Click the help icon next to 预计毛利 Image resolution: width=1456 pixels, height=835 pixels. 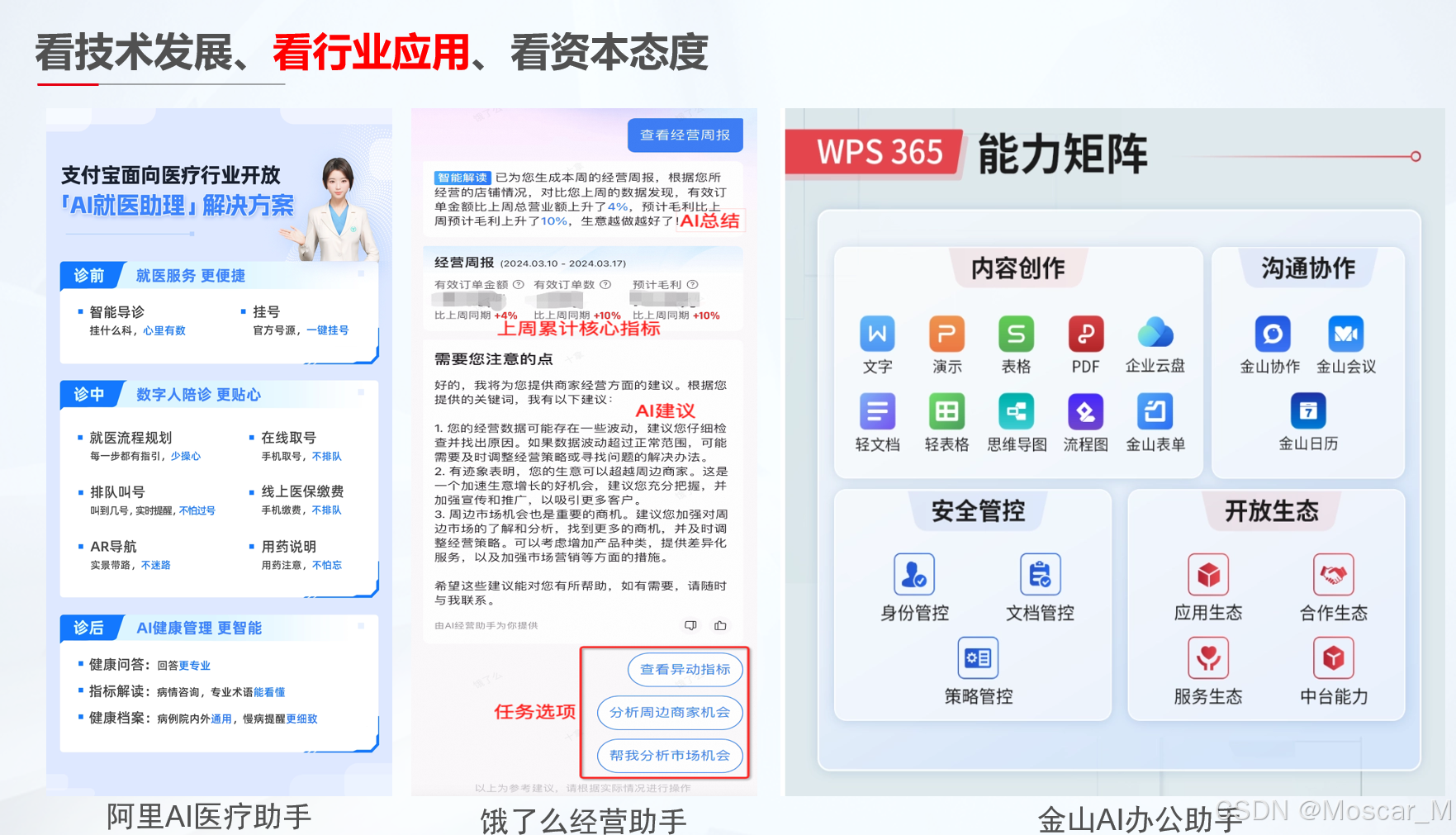point(692,284)
